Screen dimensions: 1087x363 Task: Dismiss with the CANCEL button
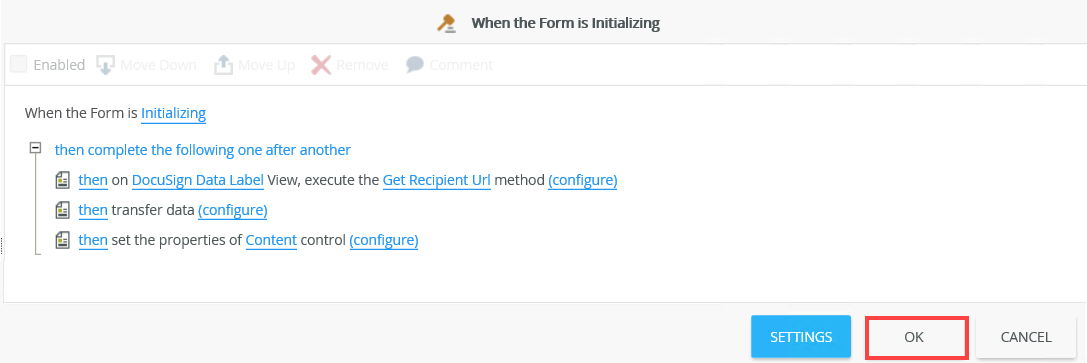point(1026,337)
